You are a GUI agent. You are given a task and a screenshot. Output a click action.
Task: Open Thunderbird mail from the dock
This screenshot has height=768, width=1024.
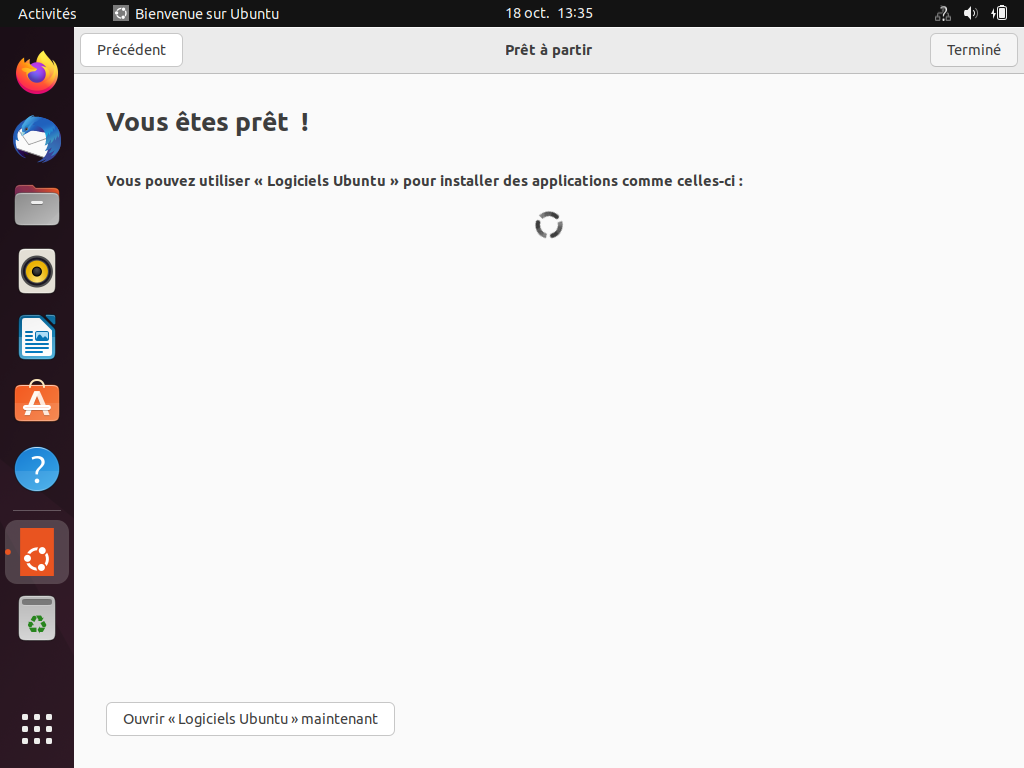pyautogui.click(x=37, y=139)
